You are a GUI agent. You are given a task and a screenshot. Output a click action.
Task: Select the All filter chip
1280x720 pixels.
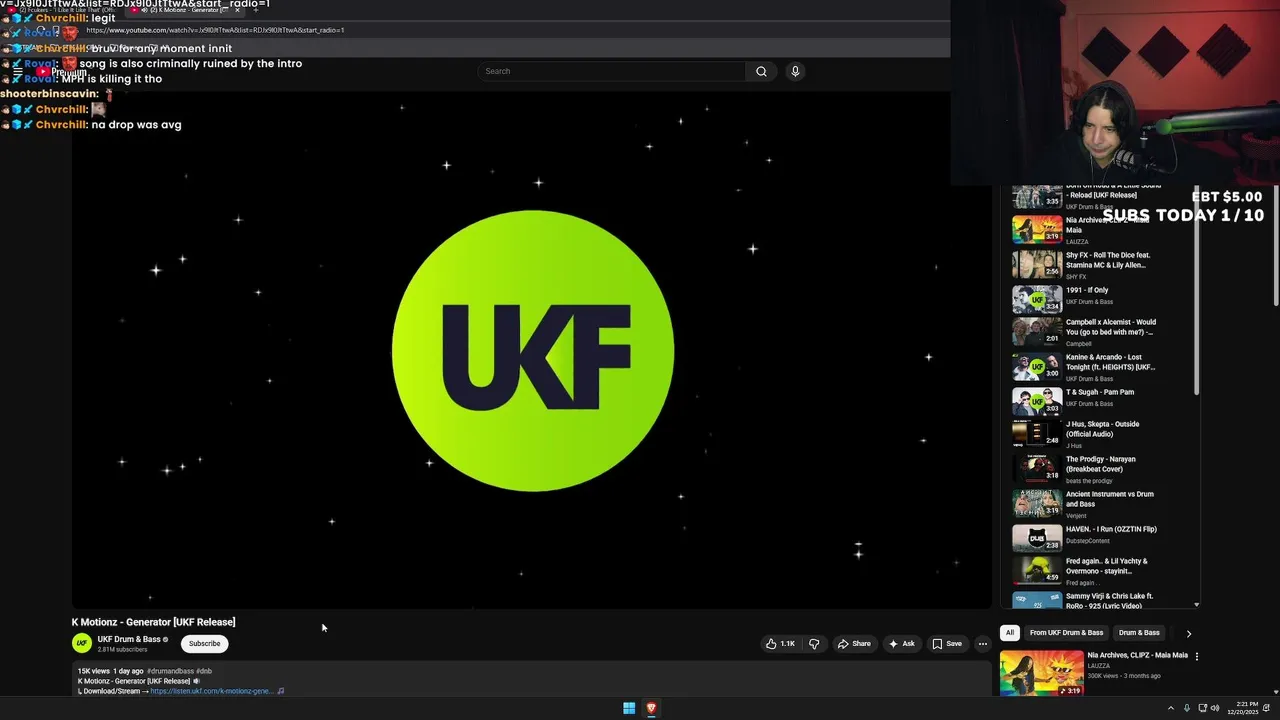1010,633
